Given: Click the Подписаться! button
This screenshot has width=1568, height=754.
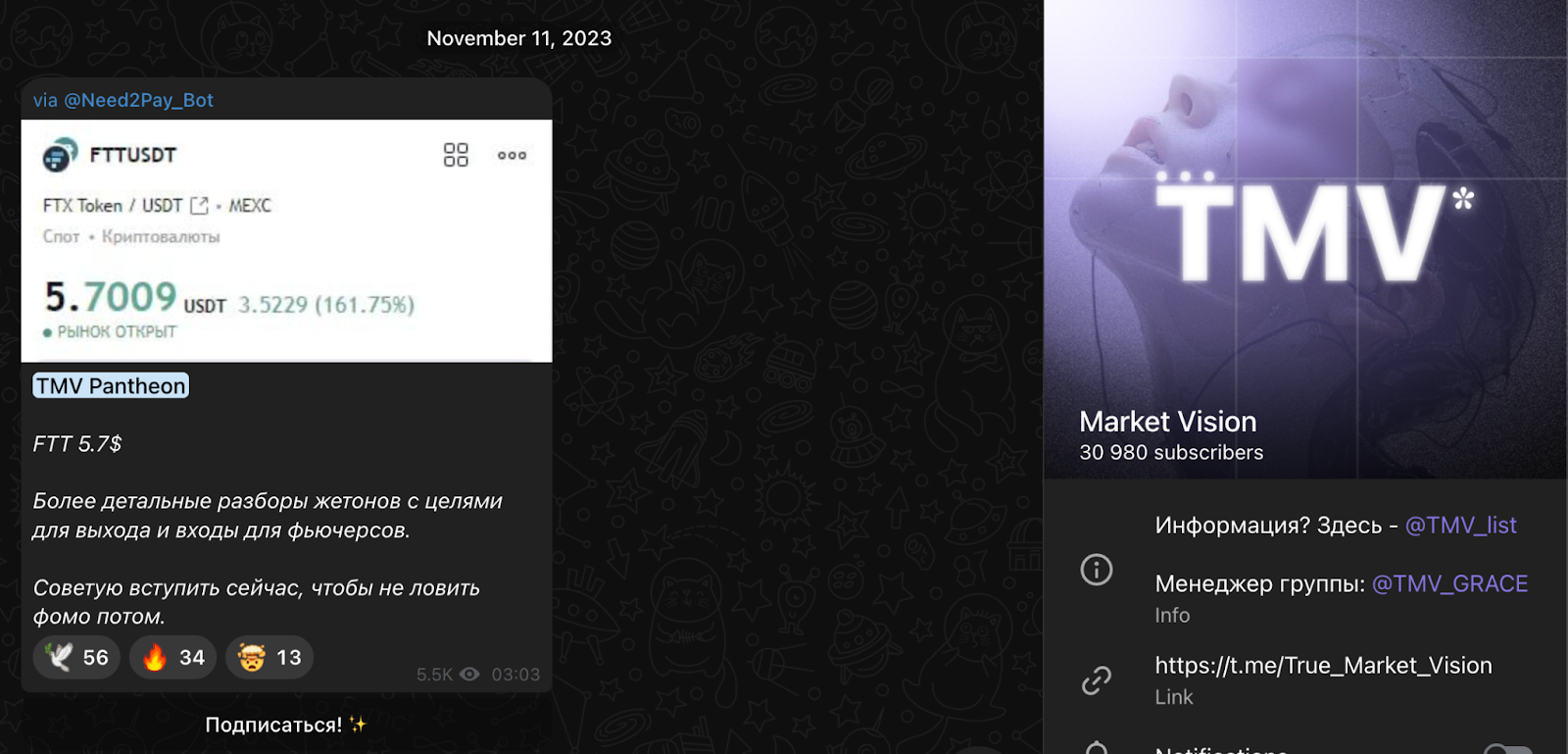Looking at the screenshot, I should [x=285, y=725].
